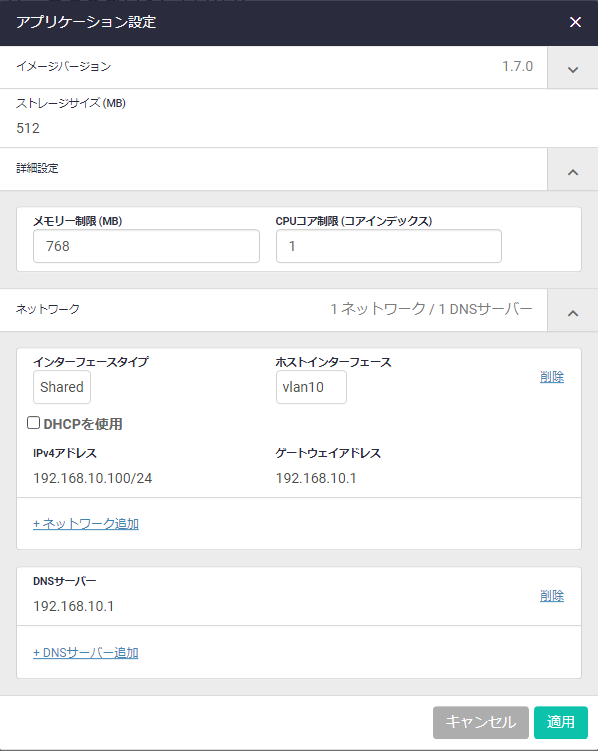Click the キャンセル button

coord(481,722)
